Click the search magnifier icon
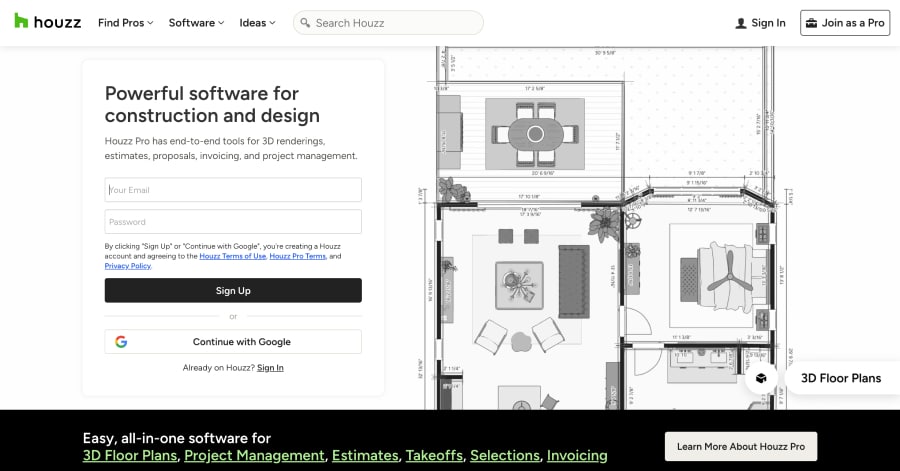Viewport: 900px width, 471px height. tap(305, 23)
